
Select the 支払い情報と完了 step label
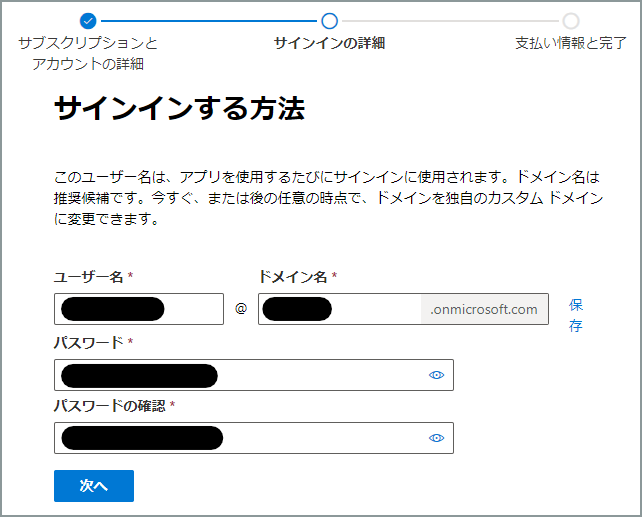[571, 43]
